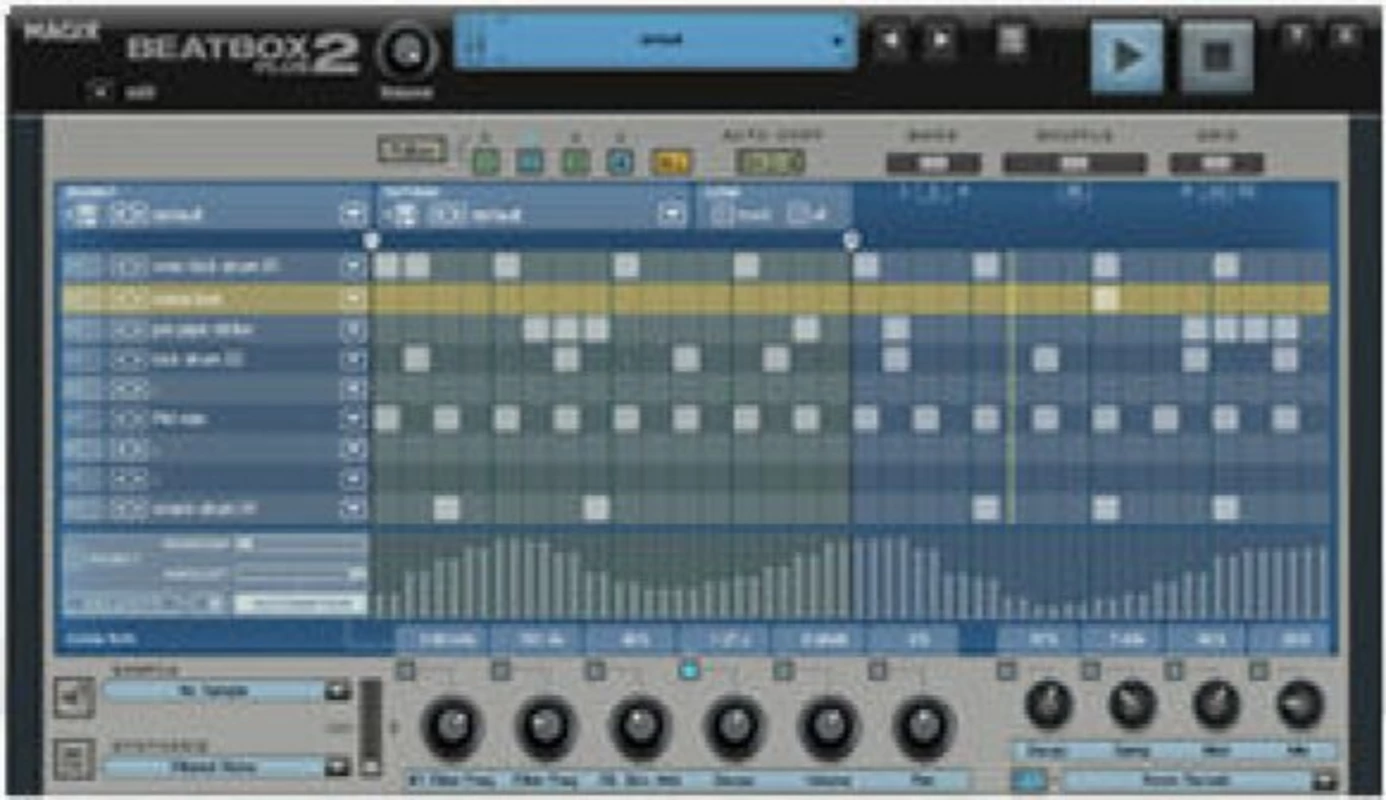Click the pattern previous/next arrows
The image size is (1386, 800).
449,214
